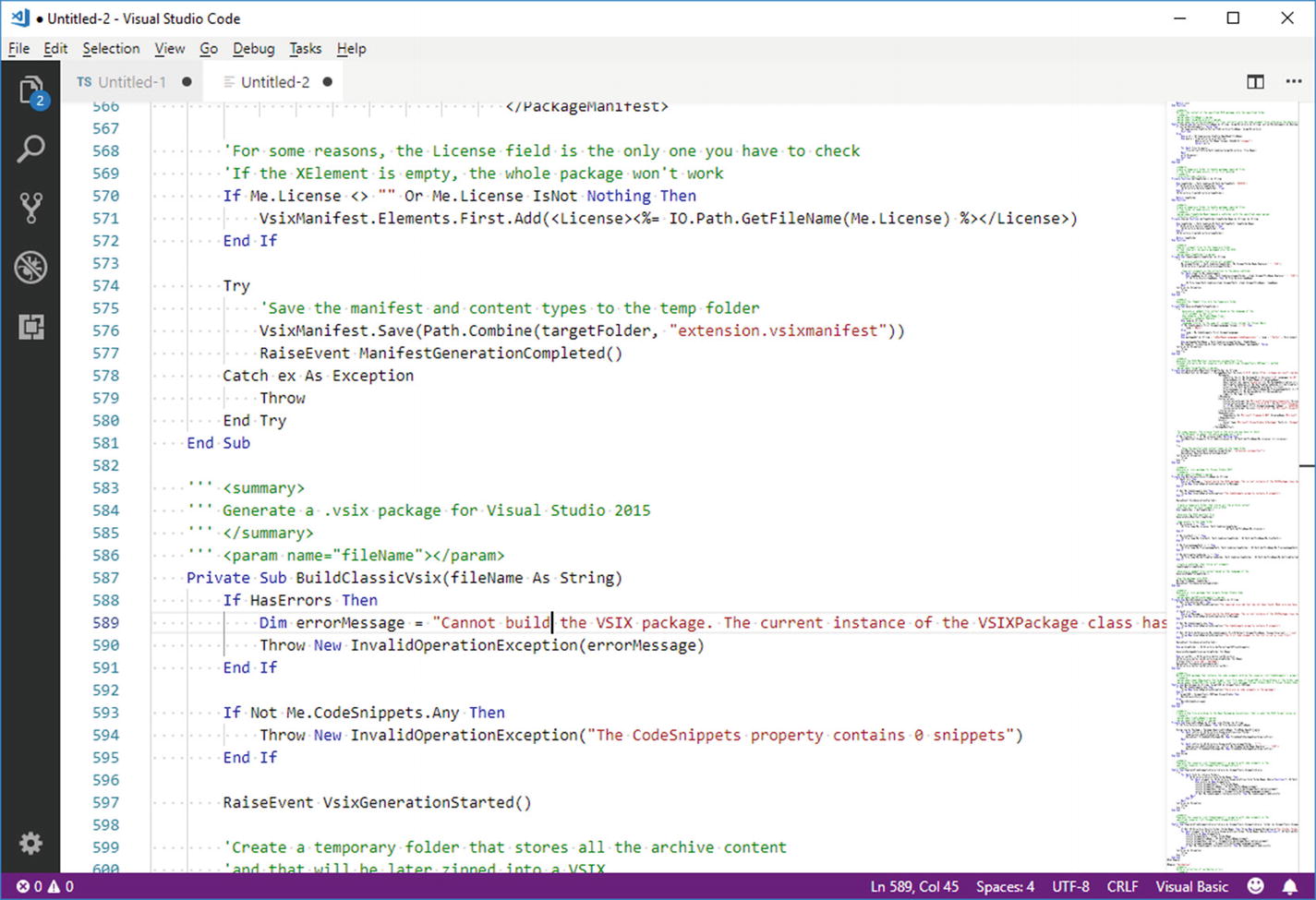
Task: Send feedback via the smiley icon
Action: [x=1254, y=885]
